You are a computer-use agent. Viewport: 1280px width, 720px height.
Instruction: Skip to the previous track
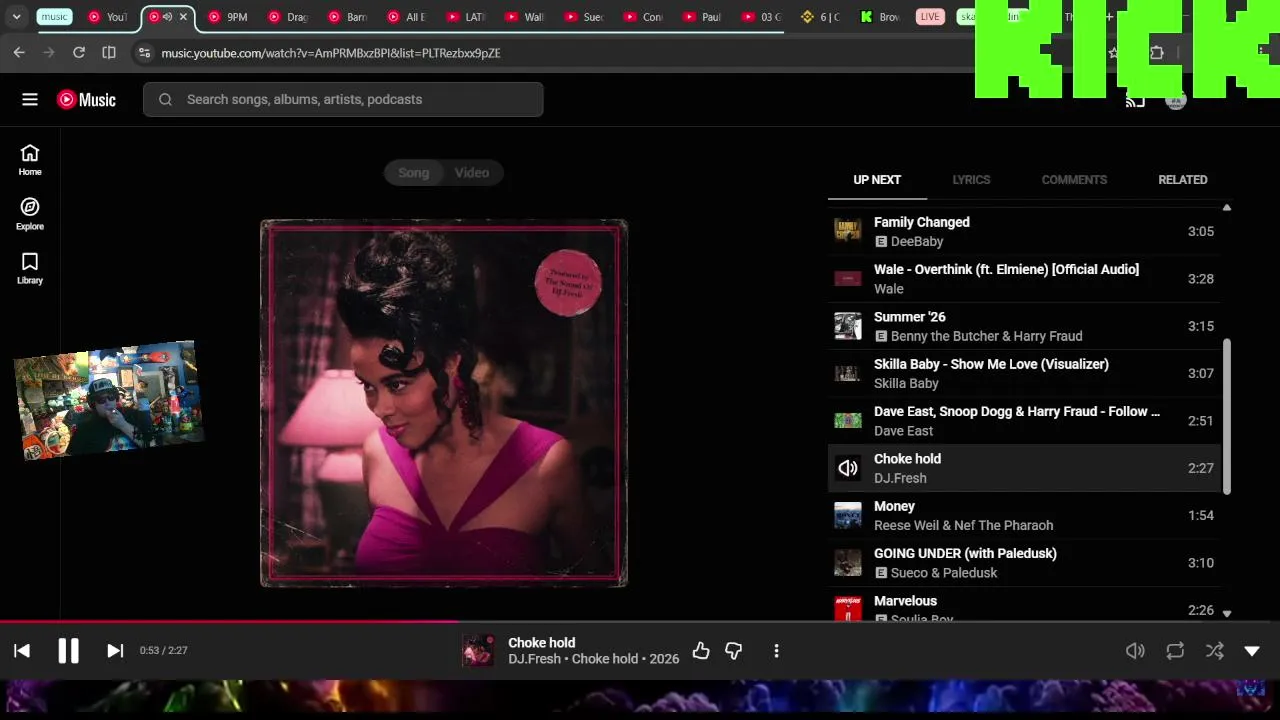pyautogui.click(x=22, y=651)
